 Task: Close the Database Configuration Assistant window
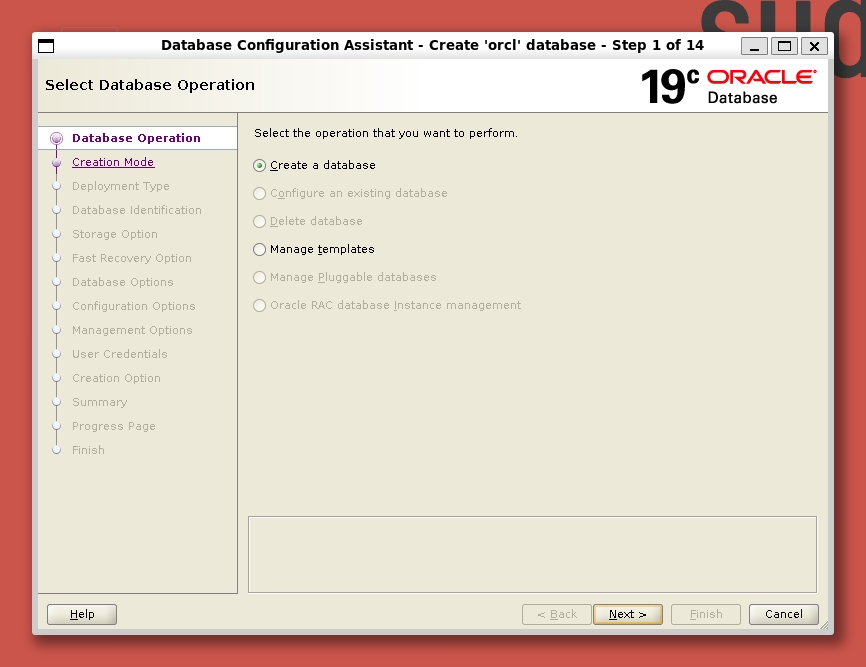click(x=814, y=46)
